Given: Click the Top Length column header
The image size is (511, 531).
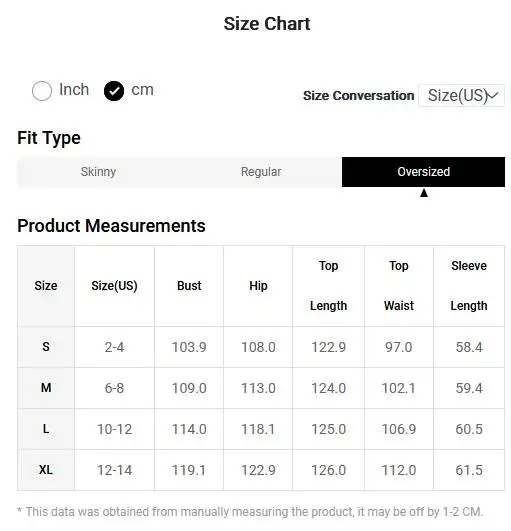Looking at the screenshot, I should 328,286.
